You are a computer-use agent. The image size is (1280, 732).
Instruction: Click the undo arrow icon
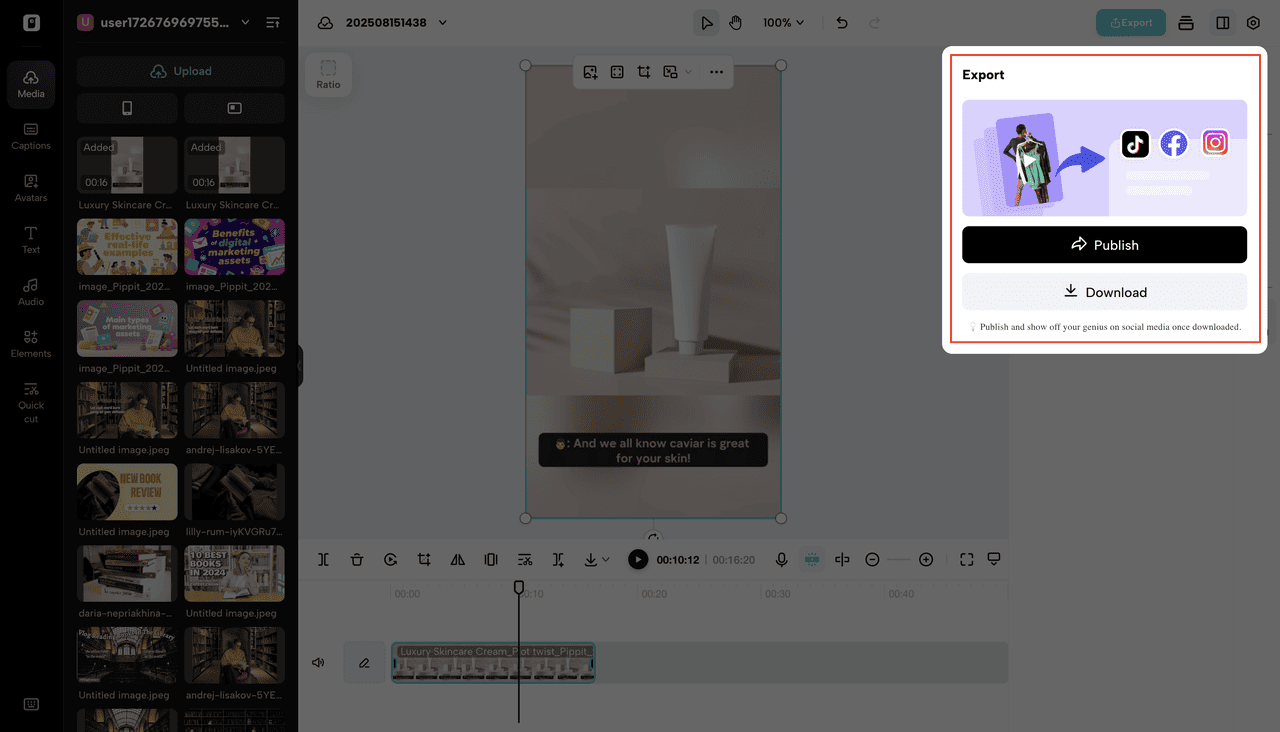[x=842, y=23]
